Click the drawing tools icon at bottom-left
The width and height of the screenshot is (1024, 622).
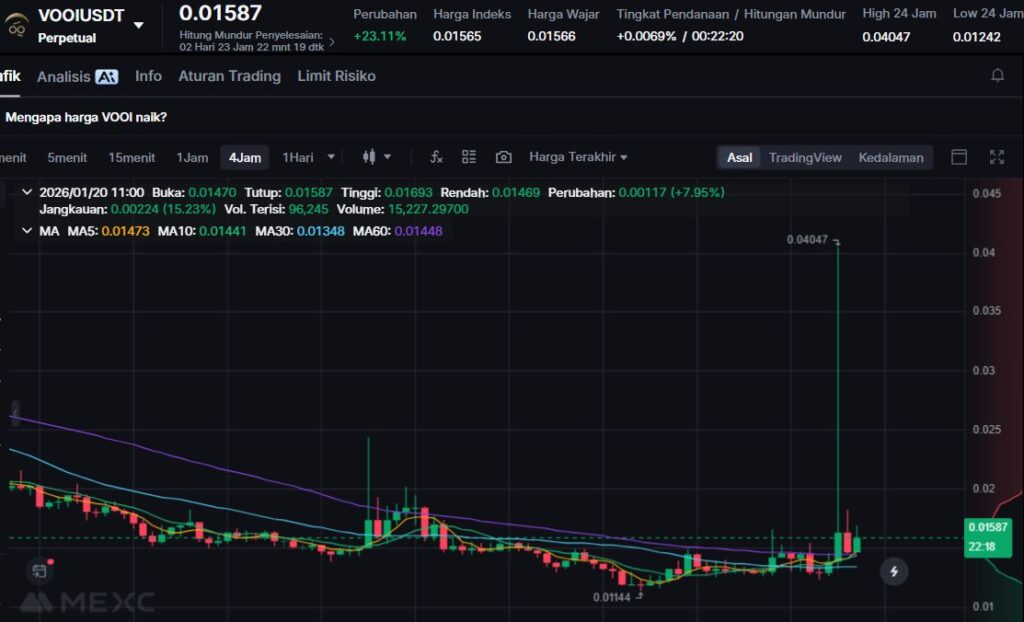(x=39, y=571)
